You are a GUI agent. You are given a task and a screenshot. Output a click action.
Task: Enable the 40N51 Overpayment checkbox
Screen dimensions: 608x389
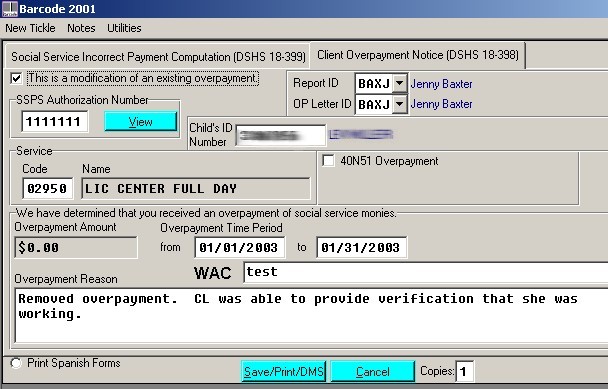point(328,161)
